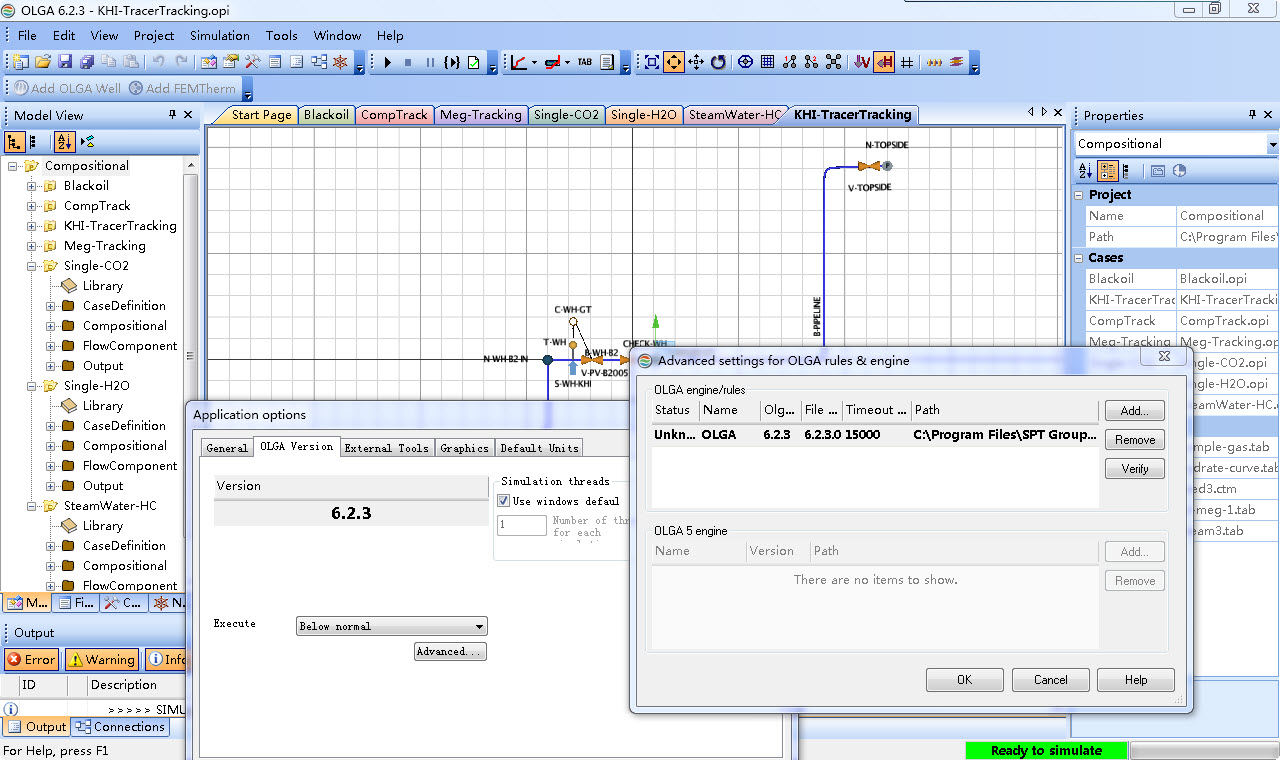
Task: Click the rotate circular arrow icon
Action: click(718, 62)
